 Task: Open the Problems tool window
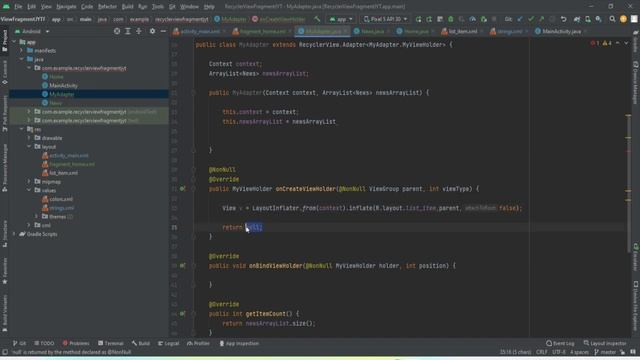coord(76,343)
